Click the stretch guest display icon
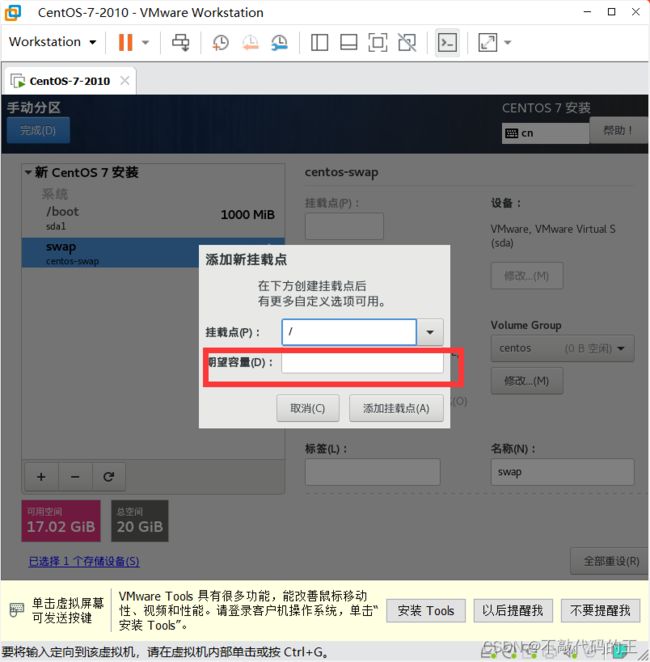 pos(488,42)
